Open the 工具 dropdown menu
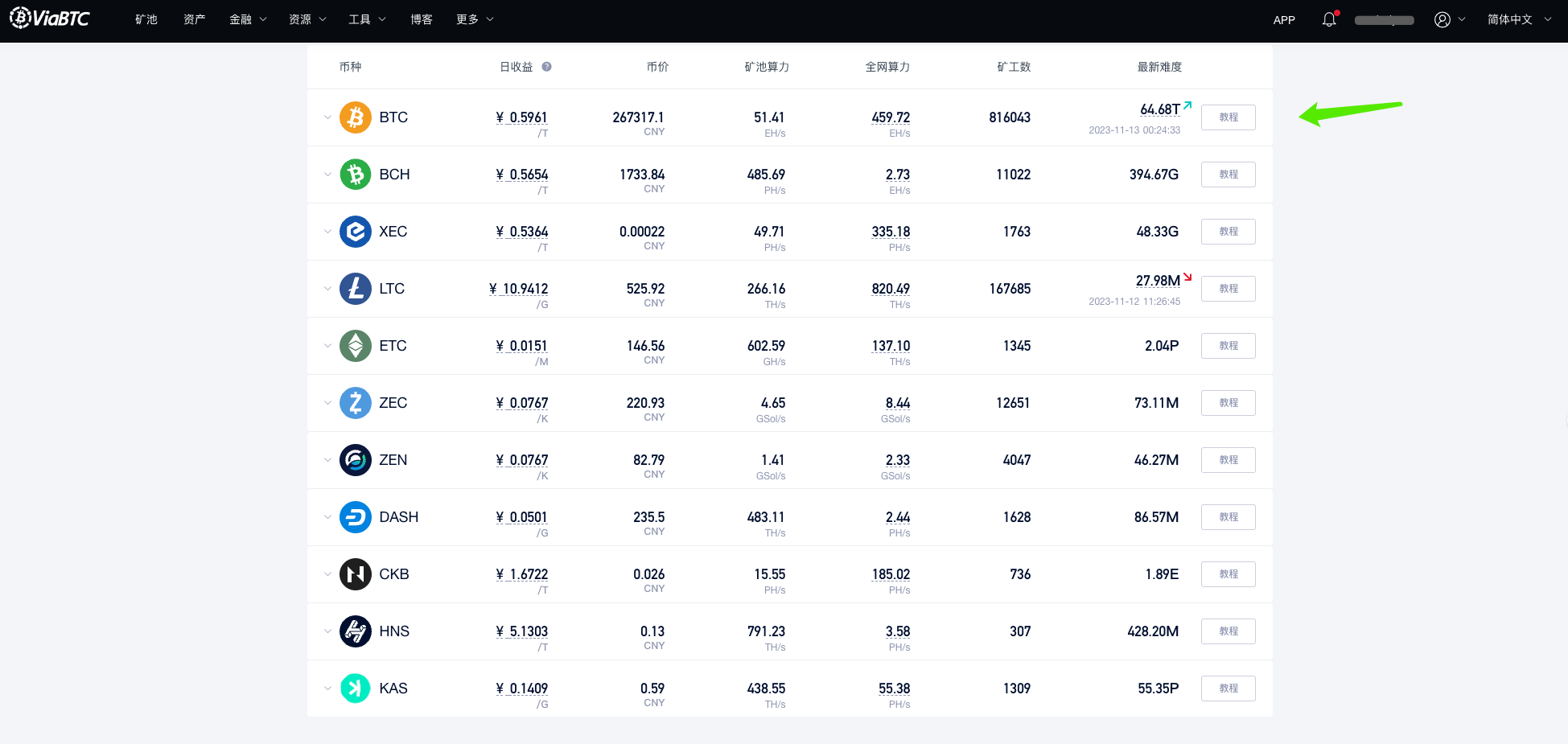The height and width of the screenshot is (744, 1568). click(x=367, y=19)
